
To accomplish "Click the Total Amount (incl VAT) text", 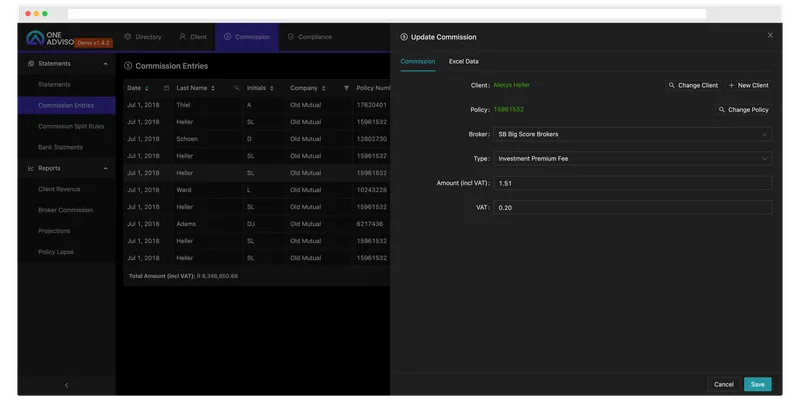I will (183, 276).
